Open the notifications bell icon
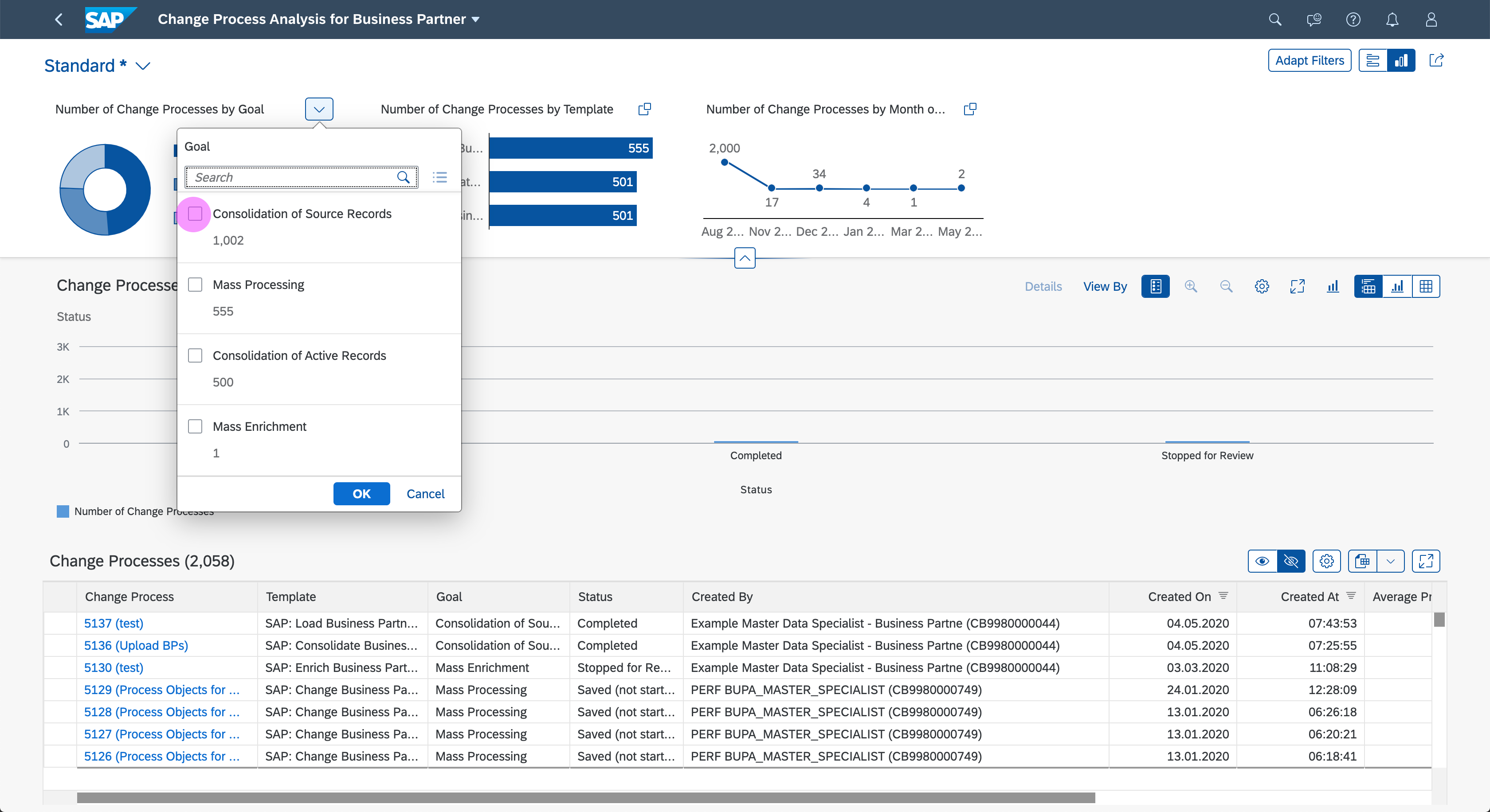Viewport: 1490px width, 812px height. point(1392,20)
